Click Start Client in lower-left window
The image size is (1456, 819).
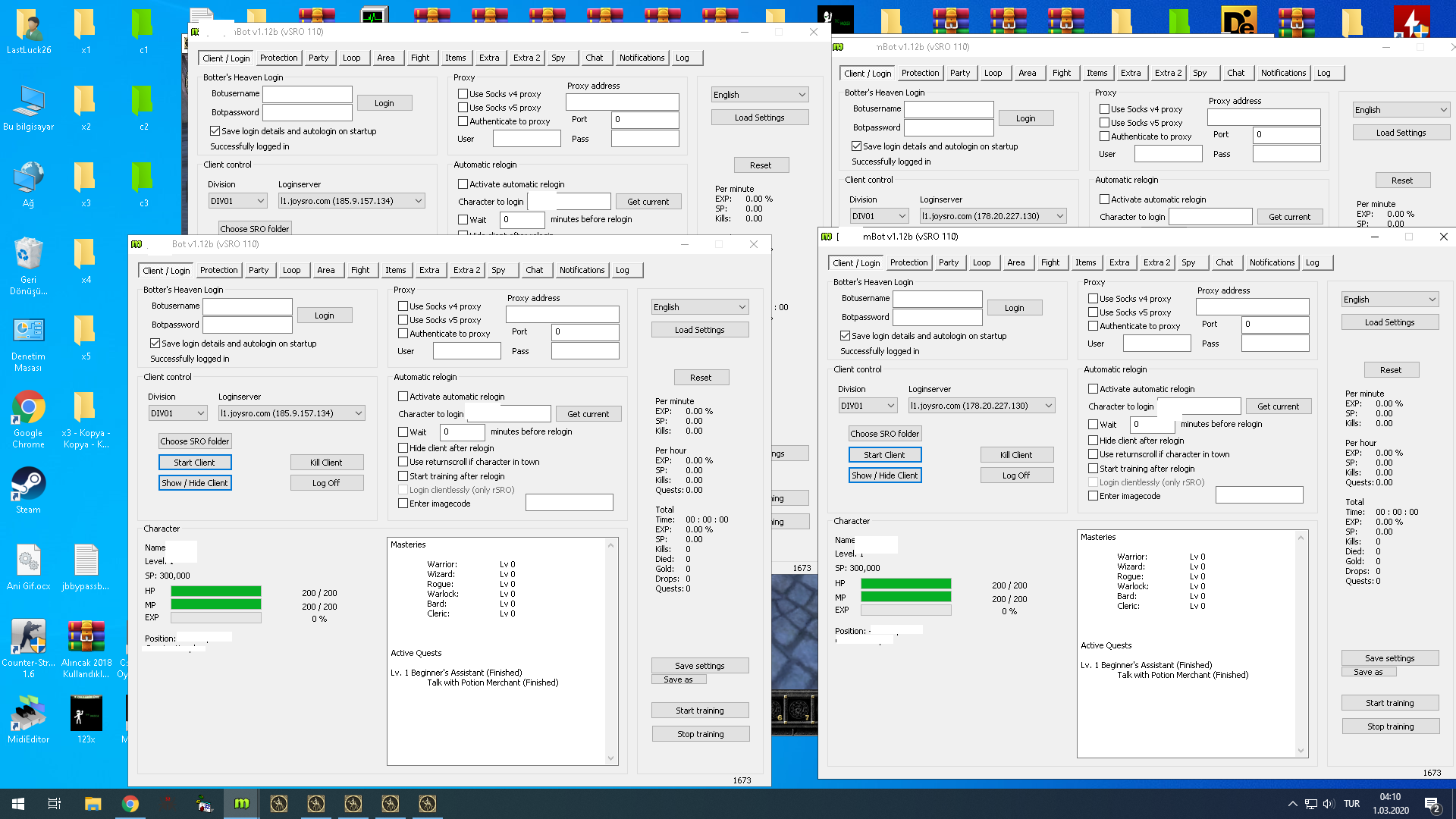click(195, 463)
